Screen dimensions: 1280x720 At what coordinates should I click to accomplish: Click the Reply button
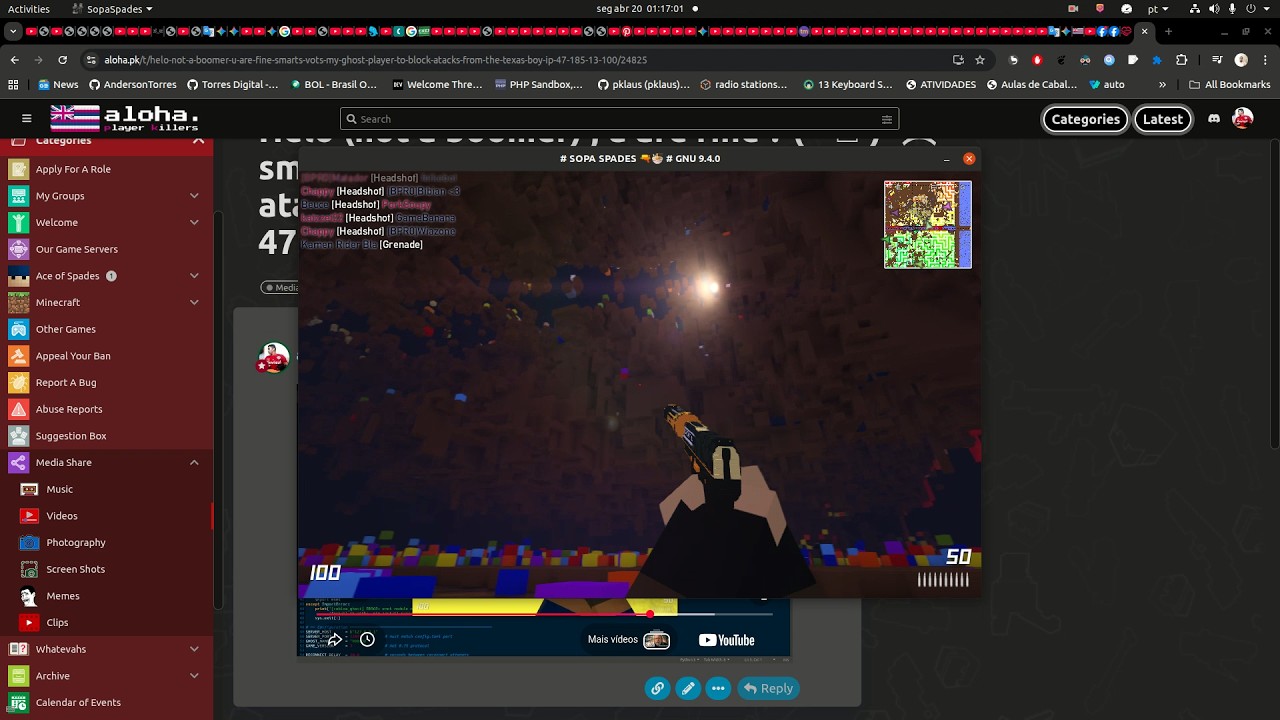coord(768,688)
